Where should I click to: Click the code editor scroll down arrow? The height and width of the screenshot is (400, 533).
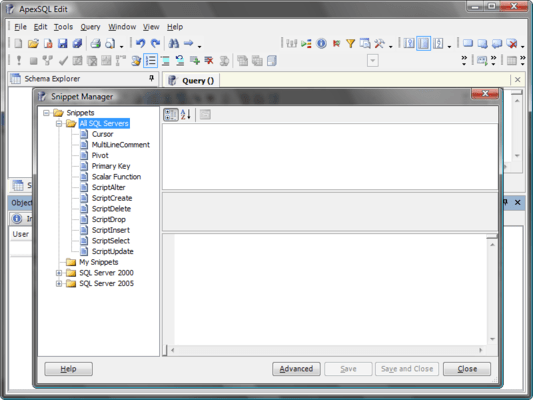(x=492, y=339)
